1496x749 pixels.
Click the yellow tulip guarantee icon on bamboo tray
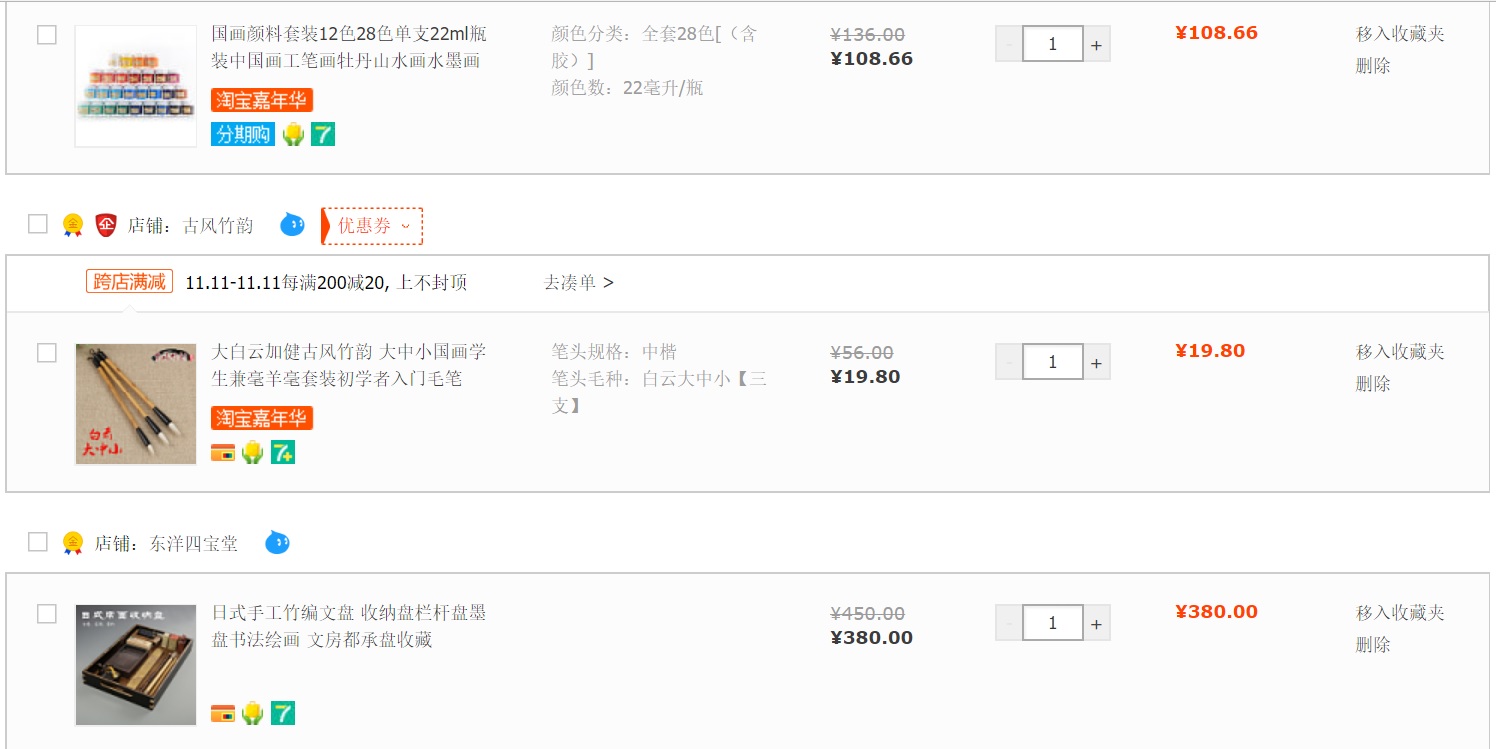[x=253, y=713]
